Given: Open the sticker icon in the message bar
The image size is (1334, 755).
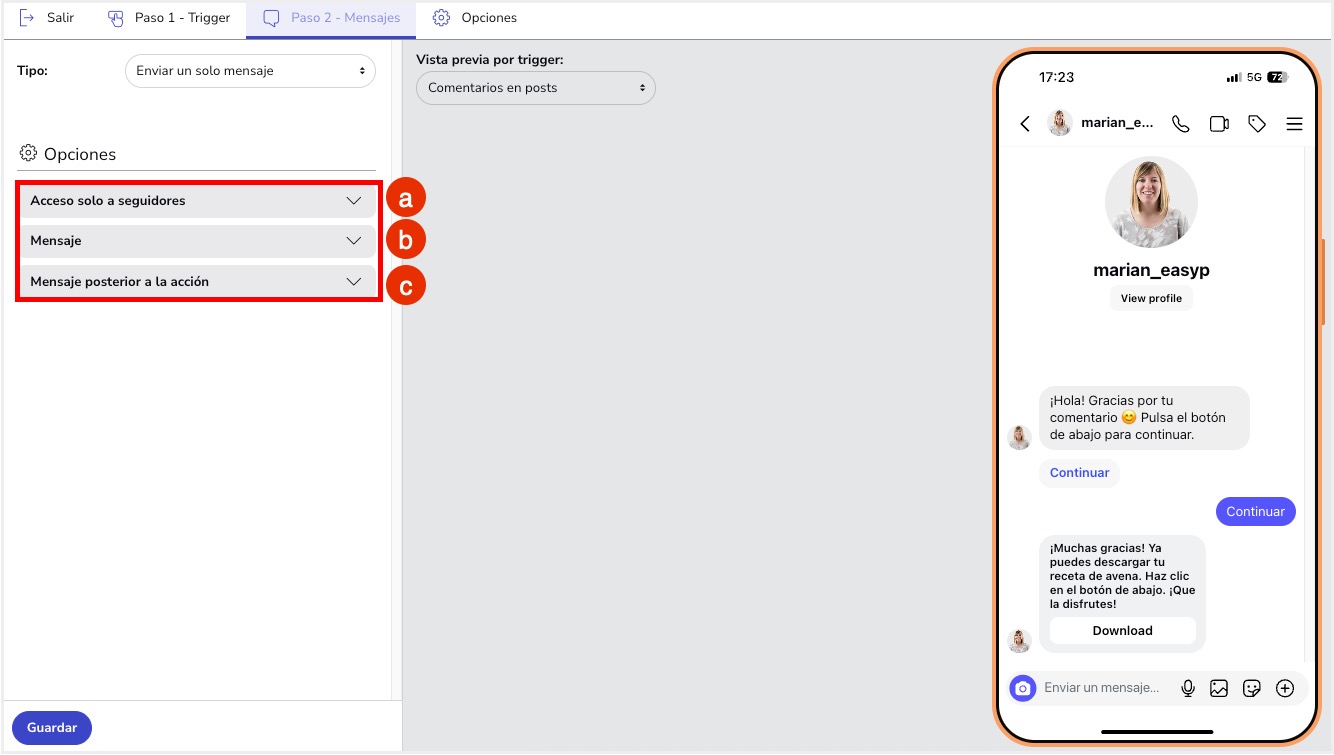Looking at the screenshot, I should (1252, 688).
